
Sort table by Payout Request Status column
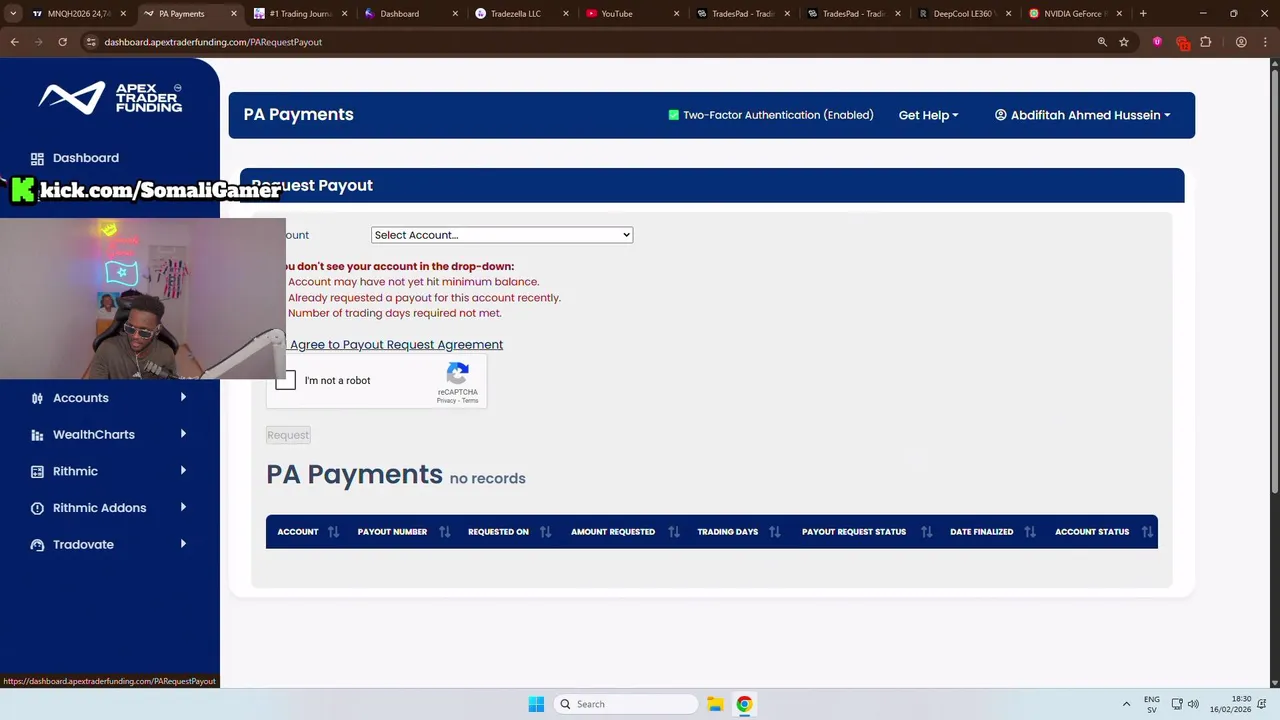867,532
